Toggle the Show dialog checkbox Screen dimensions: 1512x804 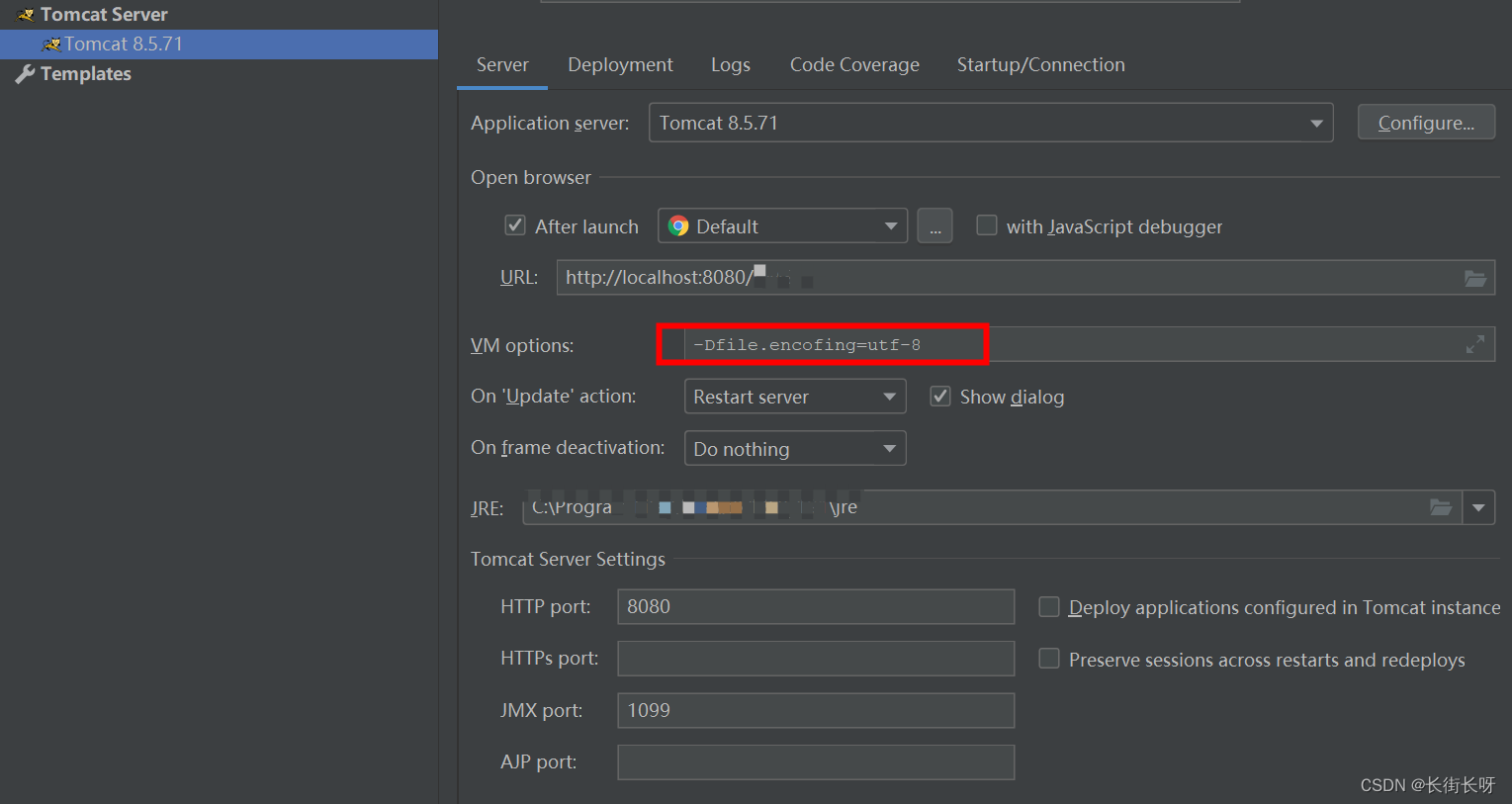[x=940, y=396]
